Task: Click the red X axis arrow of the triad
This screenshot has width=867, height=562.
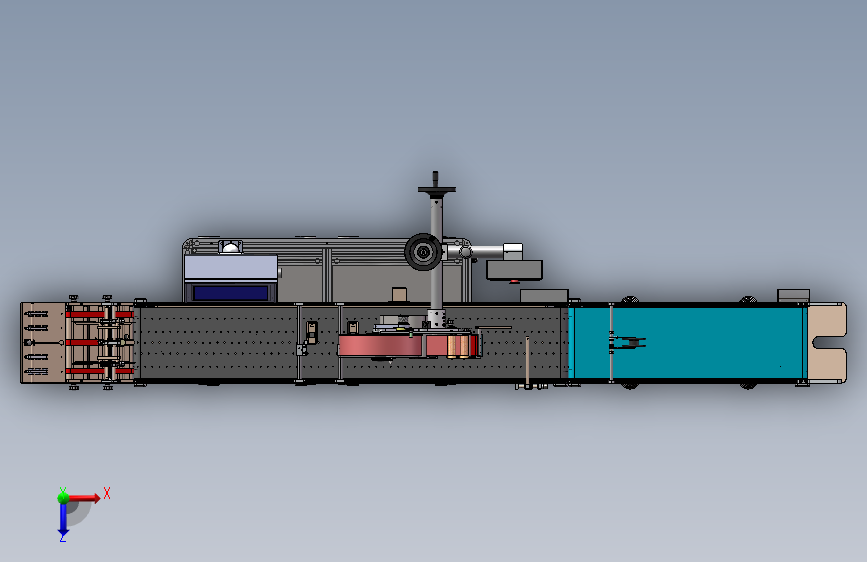Action: pyautogui.click(x=84, y=498)
